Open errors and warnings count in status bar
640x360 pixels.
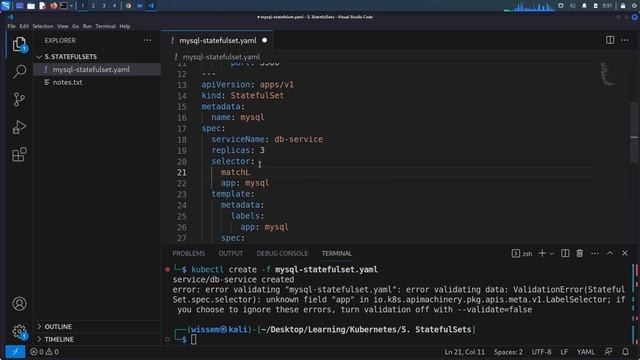click(x=44, y=352)
